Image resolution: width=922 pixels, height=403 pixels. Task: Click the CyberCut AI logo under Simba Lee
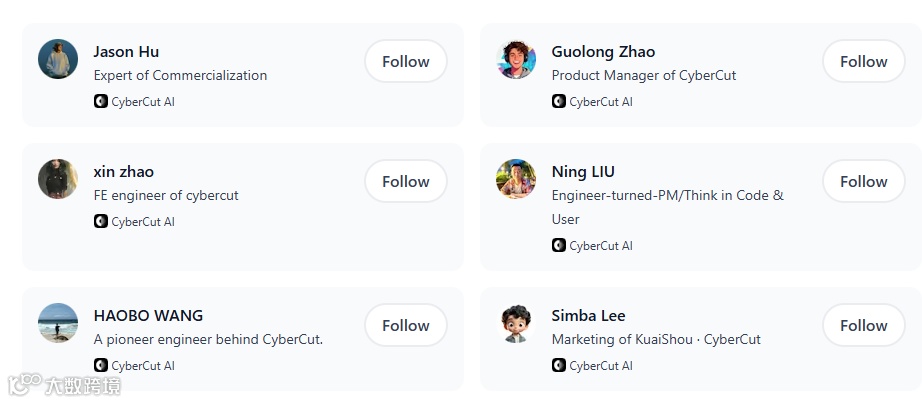(x=558, y=365)
